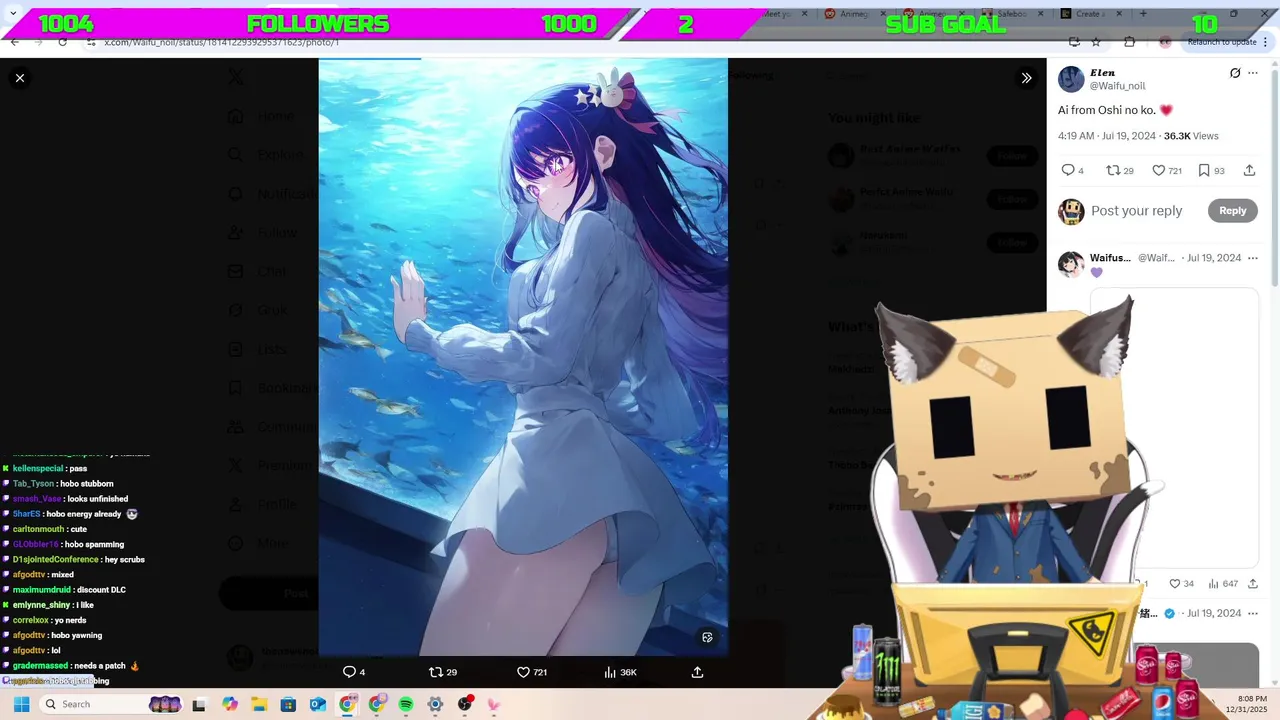Click Relaunch to update in Chrome

(x=1221, y=42)
